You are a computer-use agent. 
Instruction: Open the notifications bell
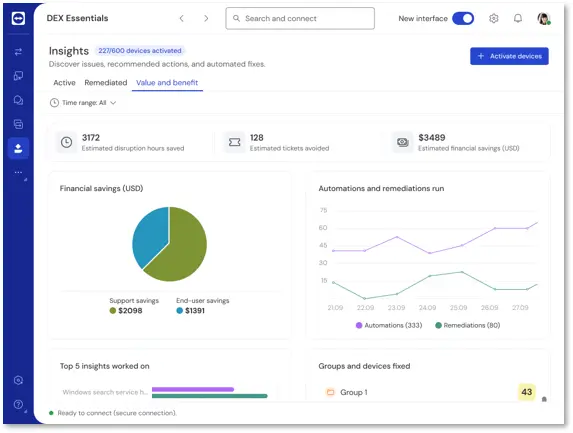click(518, 18)
